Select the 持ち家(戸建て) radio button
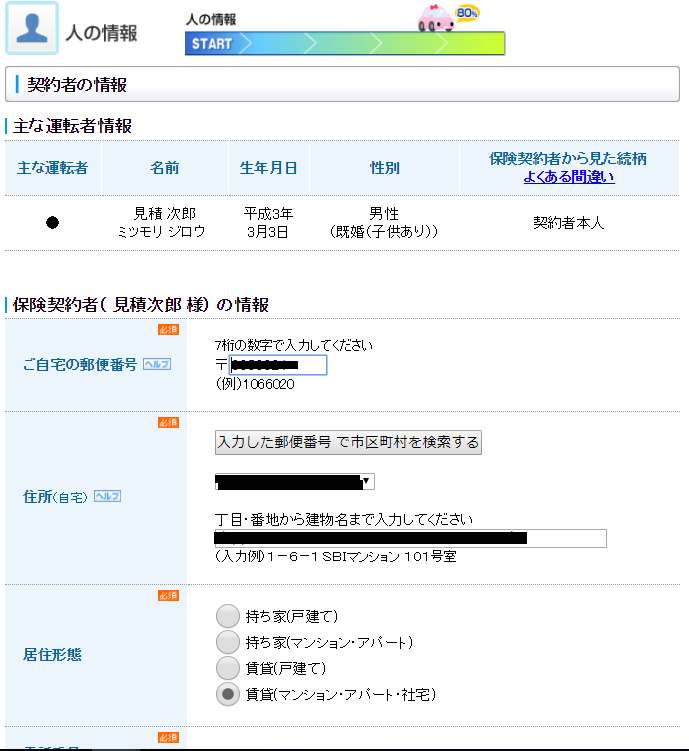 [229, 616]
